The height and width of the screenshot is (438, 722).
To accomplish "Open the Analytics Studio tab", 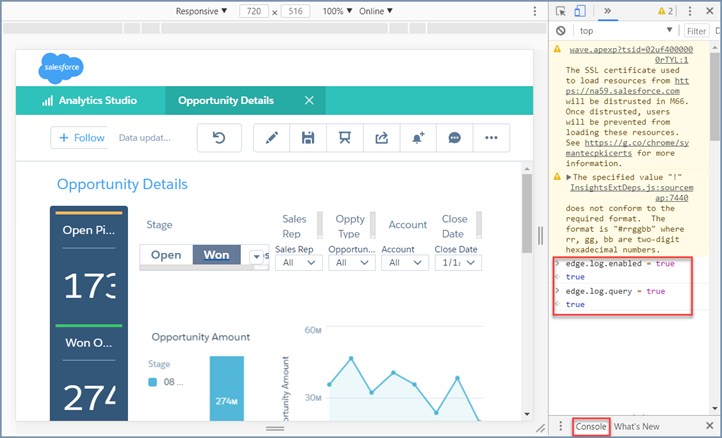I will pos(90,100).
